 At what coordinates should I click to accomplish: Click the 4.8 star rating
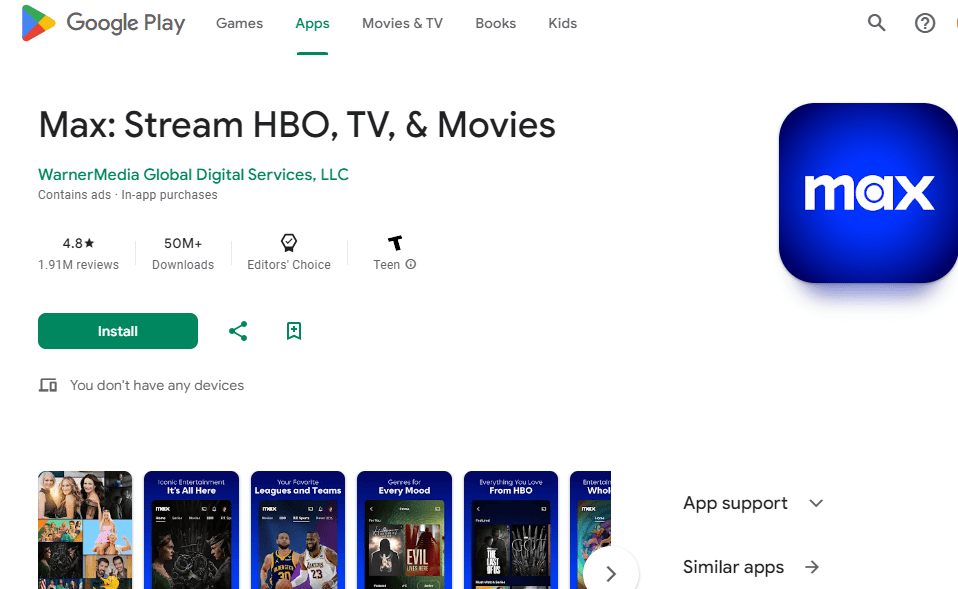tap(78, 243)
